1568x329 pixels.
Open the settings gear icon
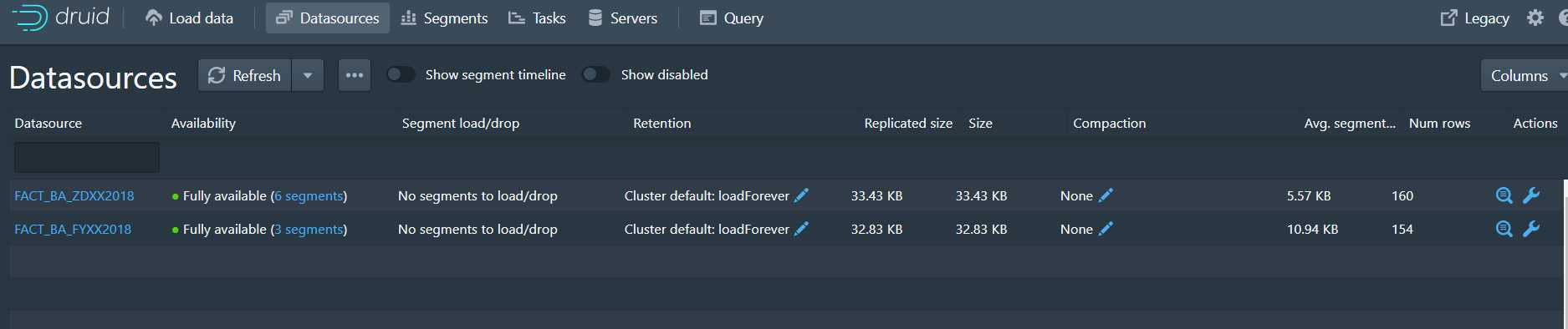1535,18
